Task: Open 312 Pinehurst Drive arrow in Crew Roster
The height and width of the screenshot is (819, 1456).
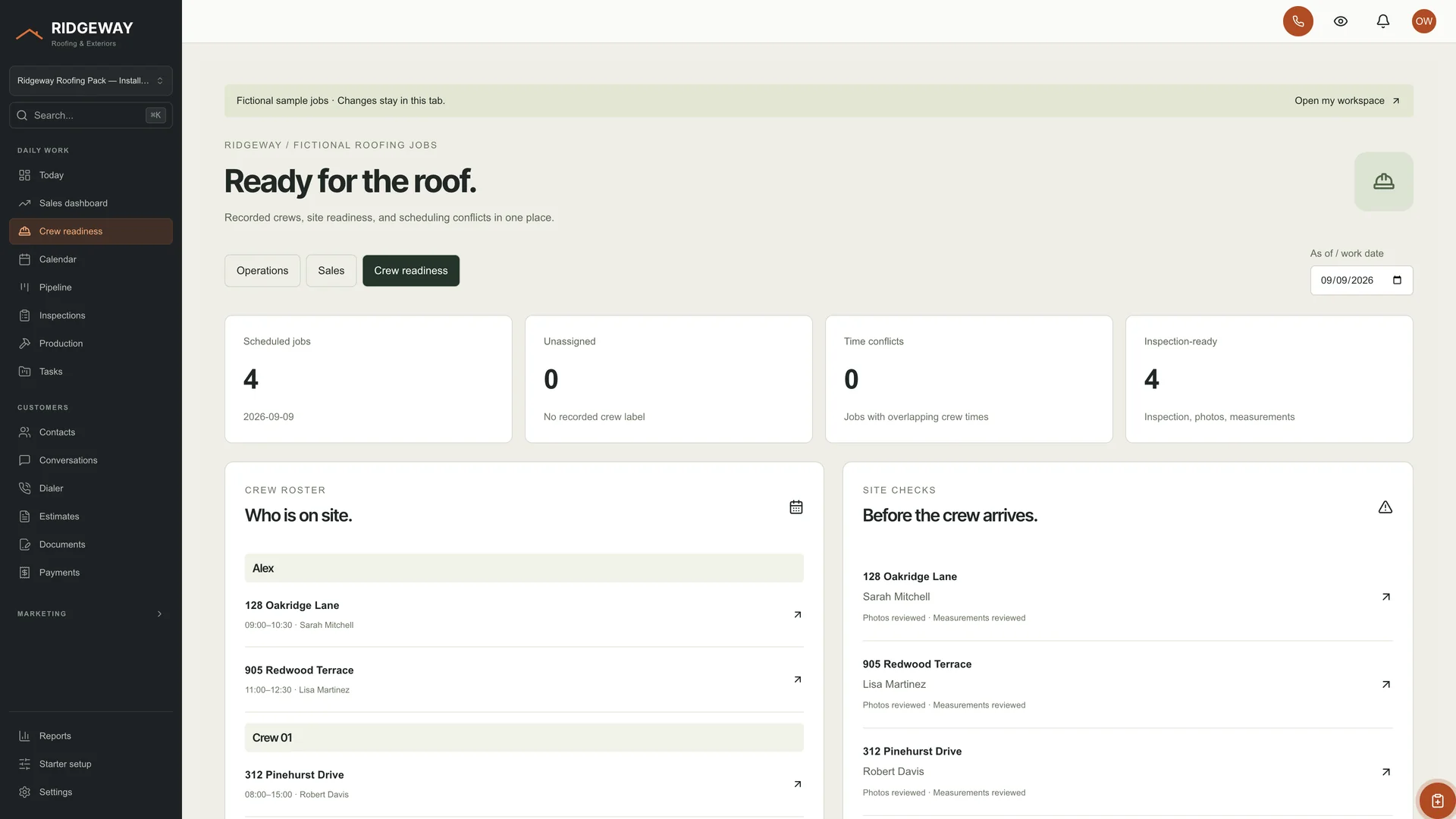Action: pyautogui.click(x=797, y=784)
